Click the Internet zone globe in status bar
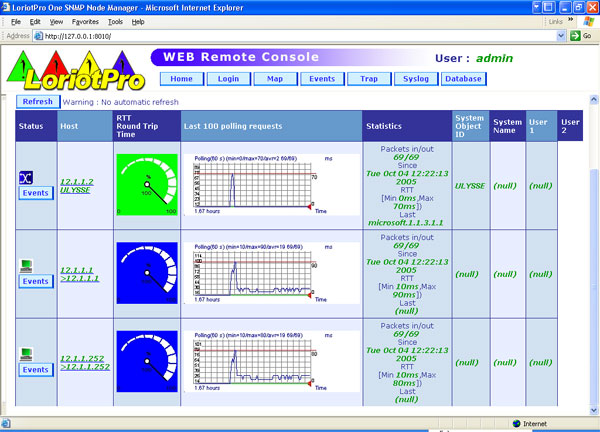 (517, 423)
